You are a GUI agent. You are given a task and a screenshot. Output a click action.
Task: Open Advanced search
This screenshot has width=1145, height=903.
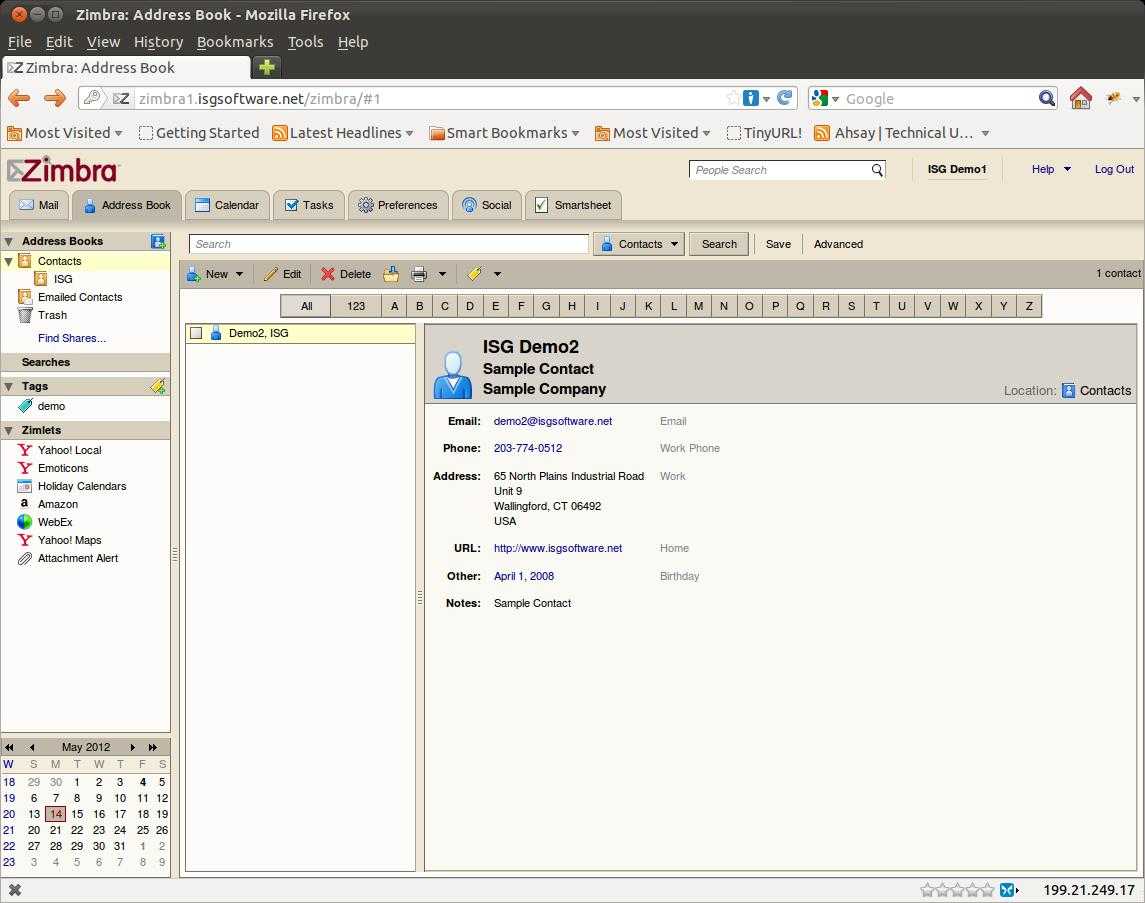[x=838, y=245]
